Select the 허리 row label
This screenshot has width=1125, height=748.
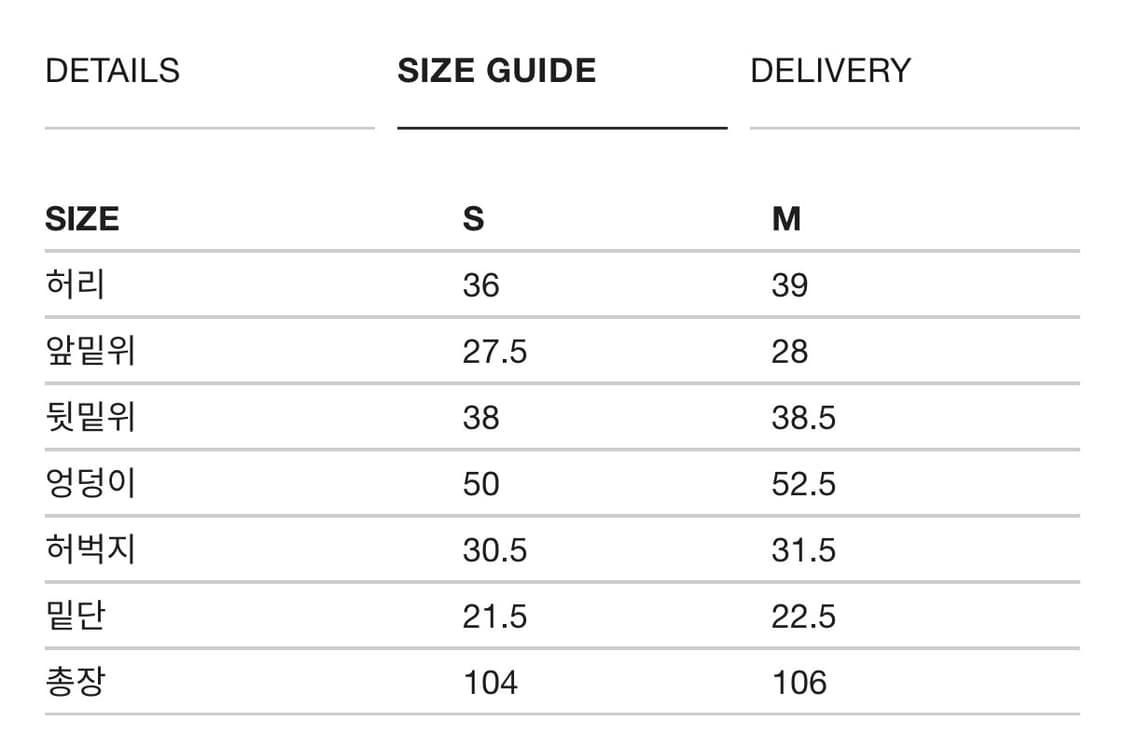(75, 285)
